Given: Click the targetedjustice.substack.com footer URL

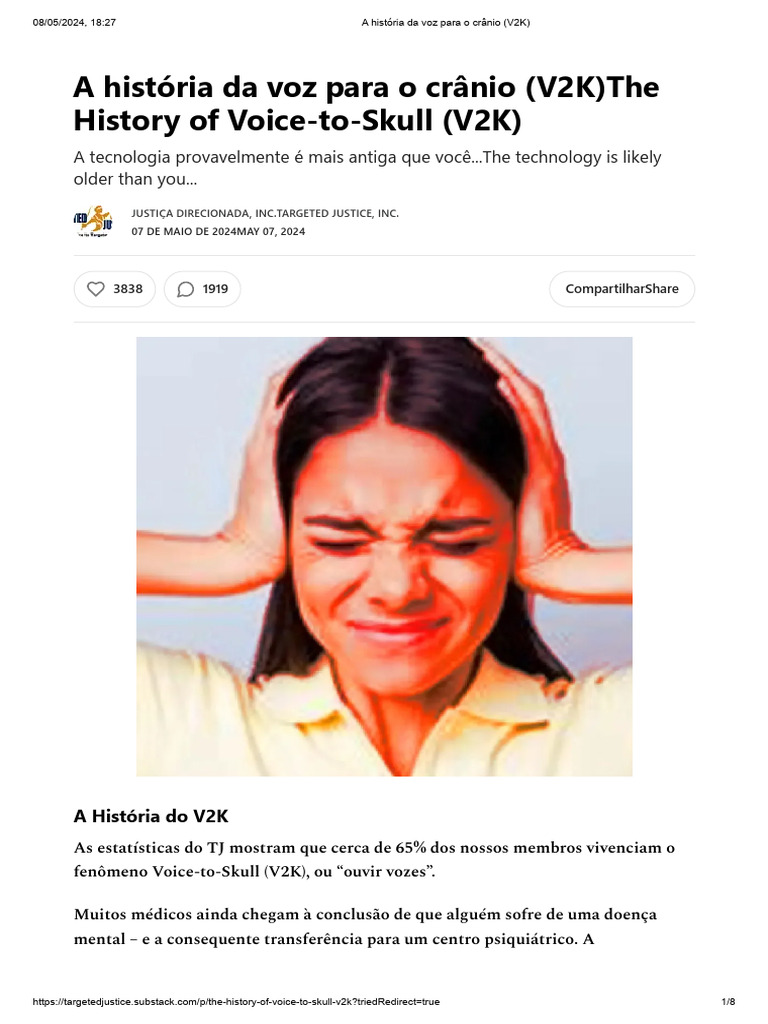Looking at the screenshot, I should 236,1002.
